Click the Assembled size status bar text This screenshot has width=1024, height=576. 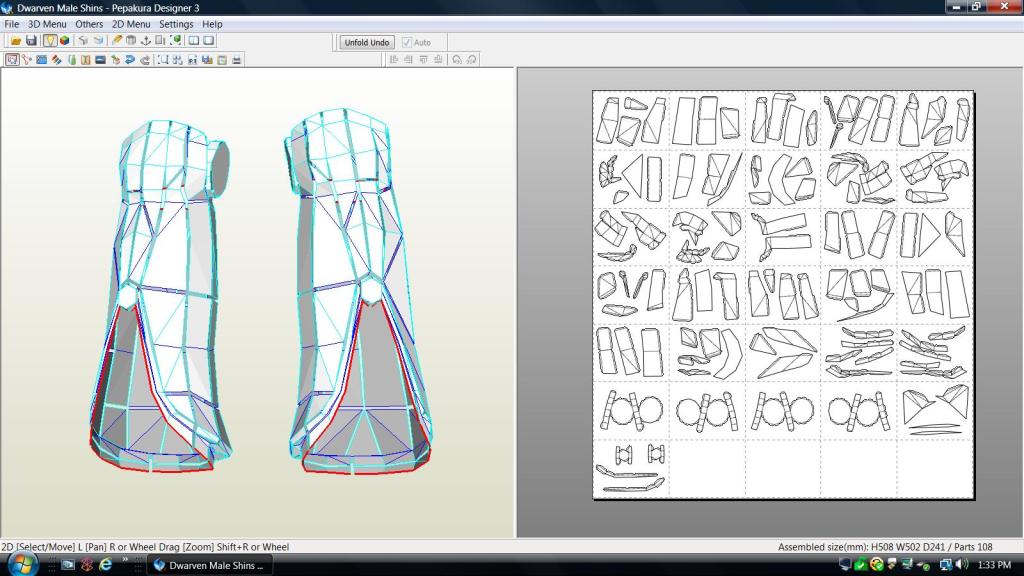[x=884, y=547]
